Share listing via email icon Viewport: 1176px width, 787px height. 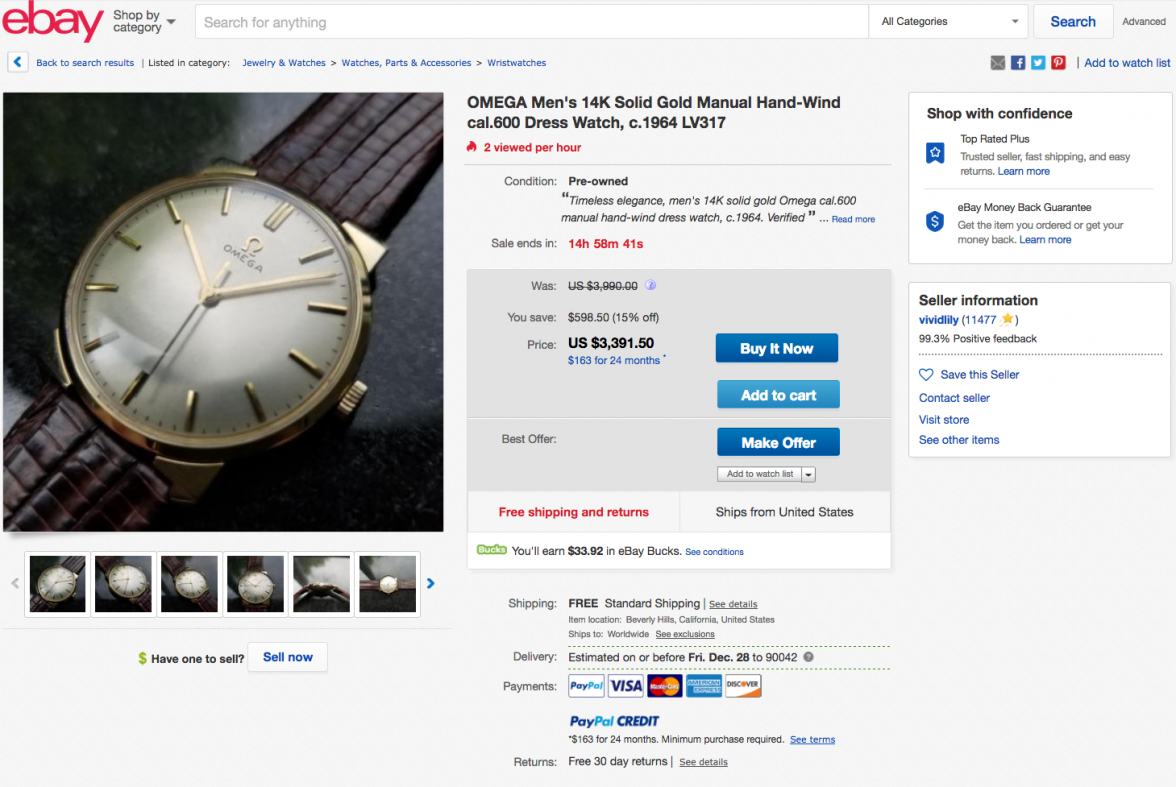(998, 63)
